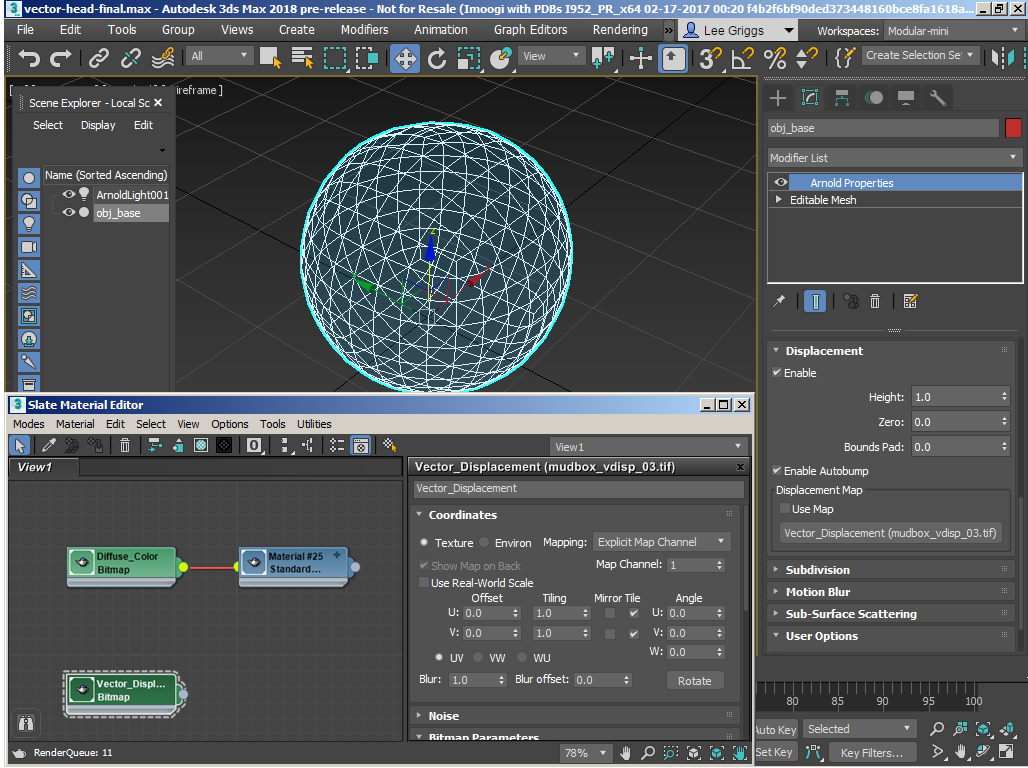
Task: Open the Utilities menu in Slate editor
Action: pos(314,424)
